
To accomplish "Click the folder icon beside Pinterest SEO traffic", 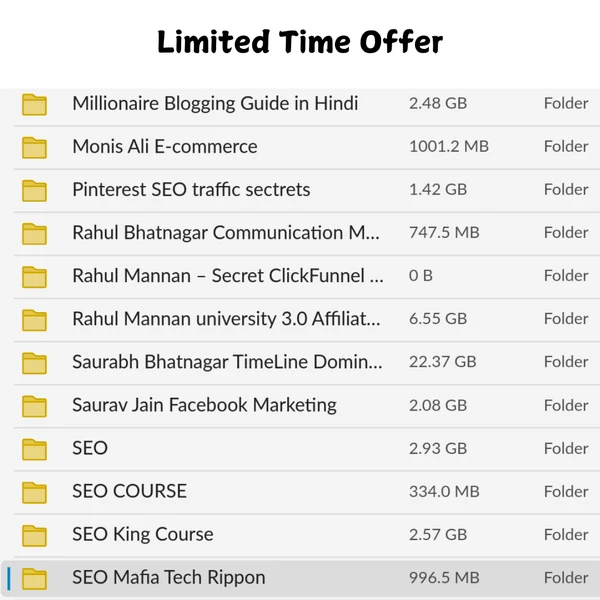I will click(x=35, y=190).
